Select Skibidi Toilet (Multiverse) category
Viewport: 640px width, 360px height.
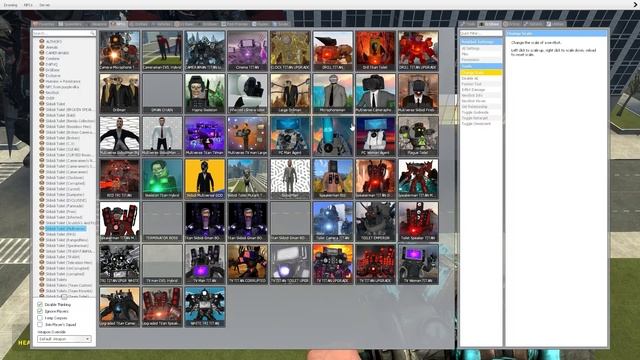pyautogui.click(x=65, y=229)
